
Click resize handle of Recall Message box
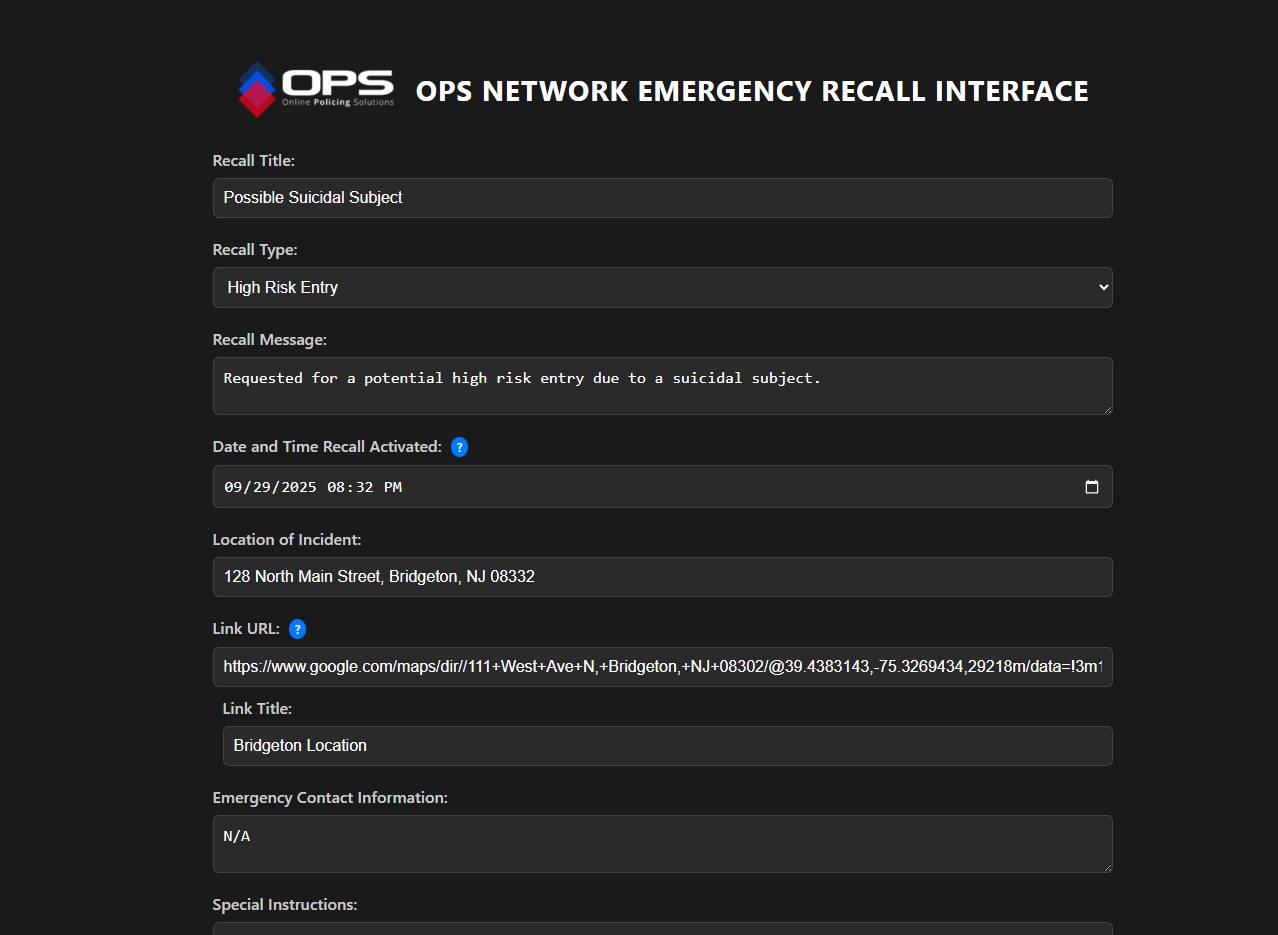click(x=1106, y=408)
